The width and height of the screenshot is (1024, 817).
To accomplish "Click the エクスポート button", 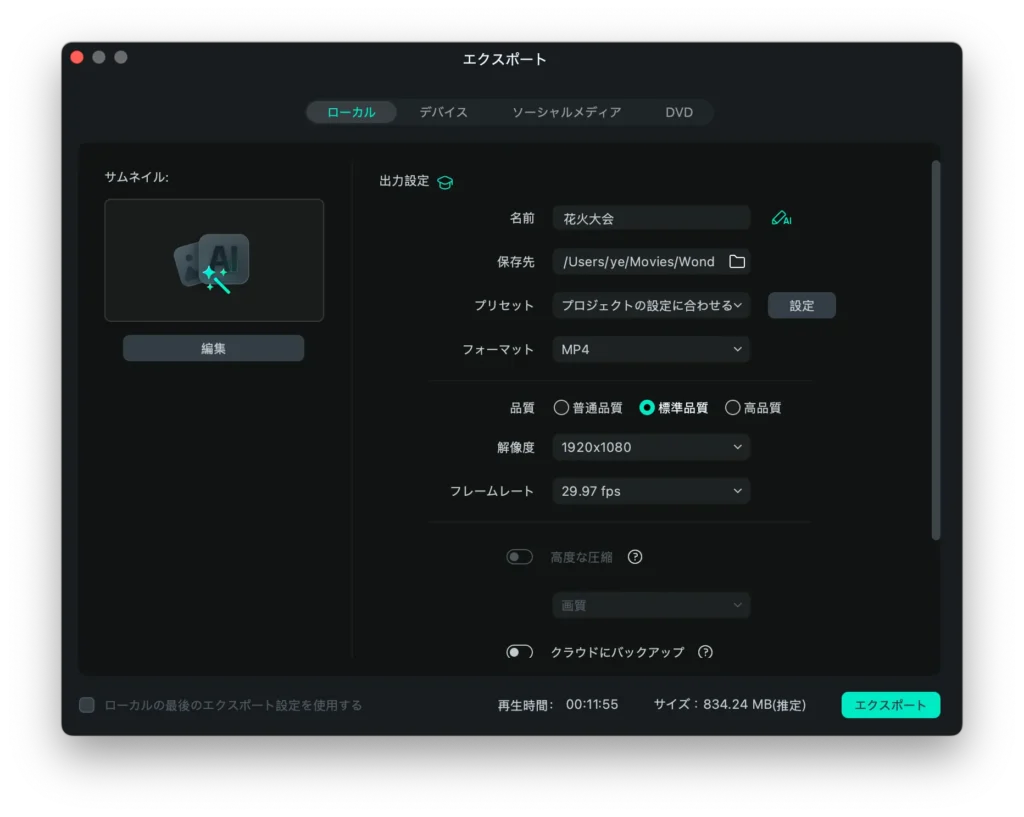I will 890,704.
